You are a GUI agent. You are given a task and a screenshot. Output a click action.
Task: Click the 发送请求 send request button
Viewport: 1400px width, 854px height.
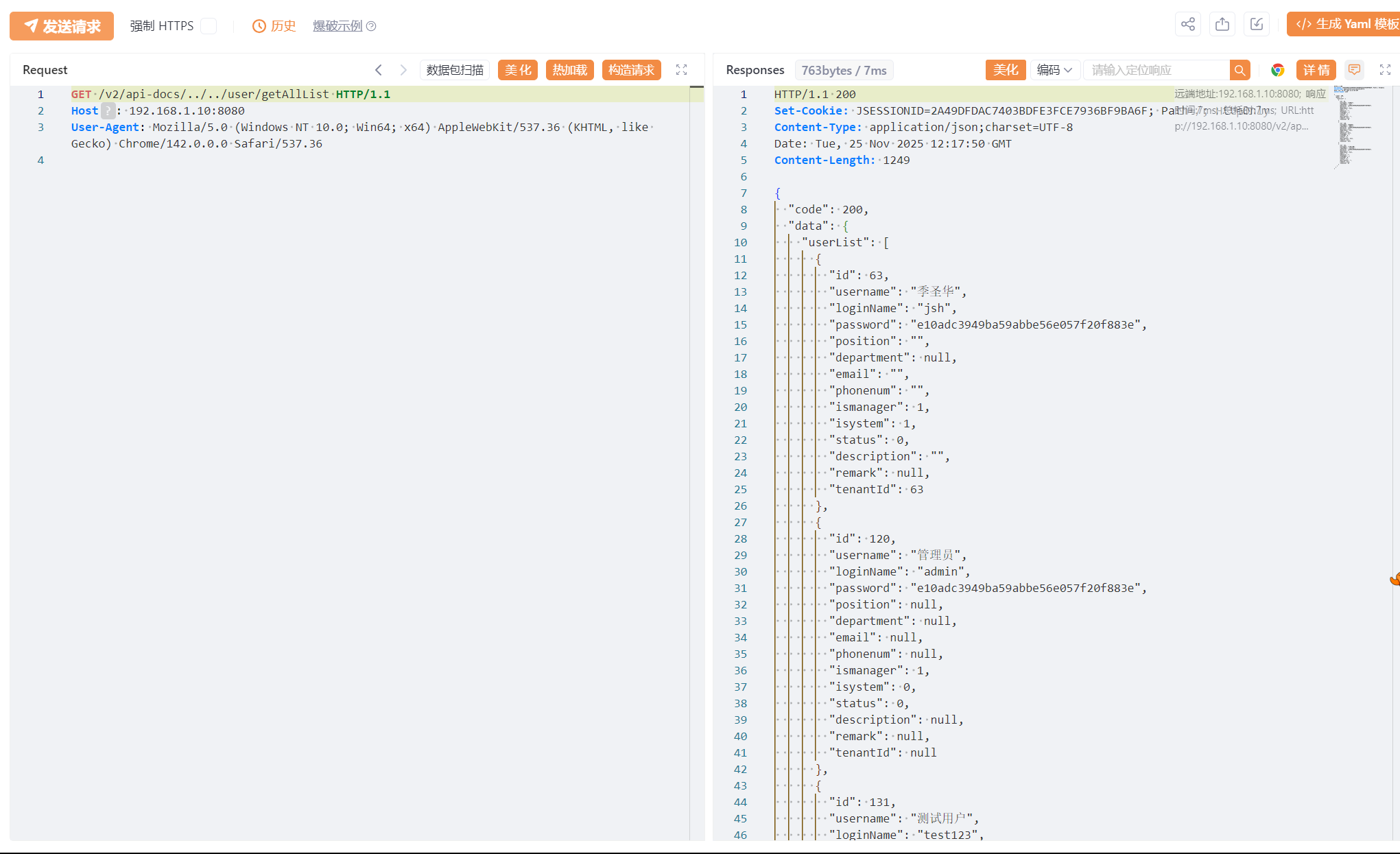(62, 26)
